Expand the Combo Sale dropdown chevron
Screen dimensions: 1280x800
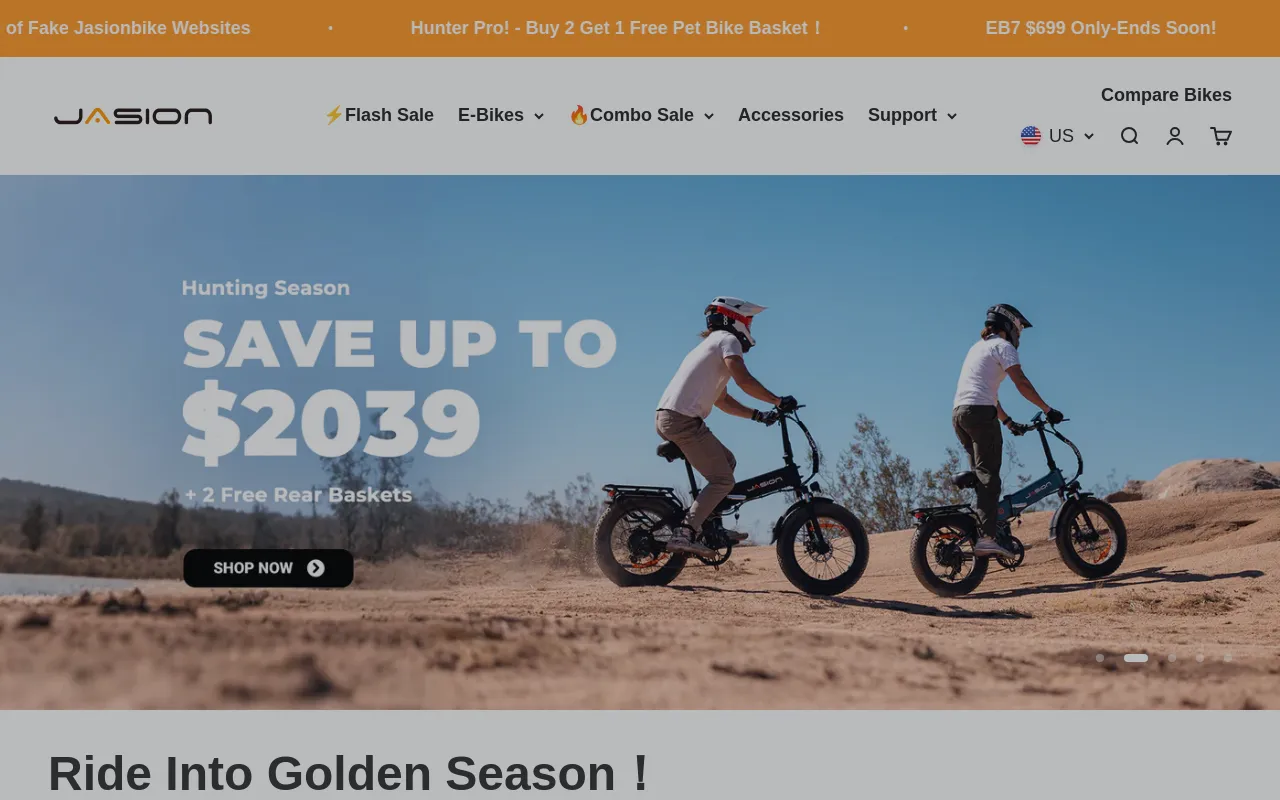pos(709,116)
